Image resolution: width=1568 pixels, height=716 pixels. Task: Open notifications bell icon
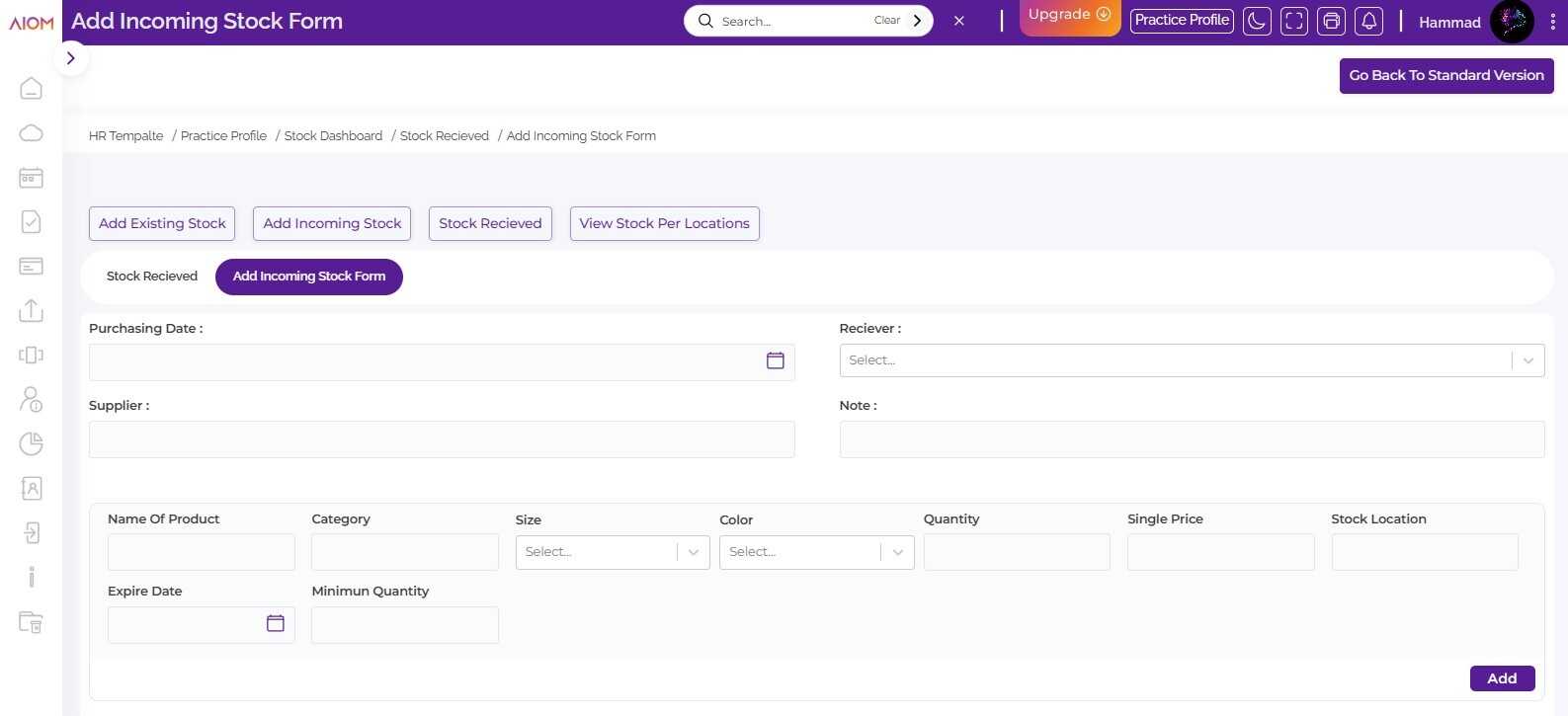1368,21
